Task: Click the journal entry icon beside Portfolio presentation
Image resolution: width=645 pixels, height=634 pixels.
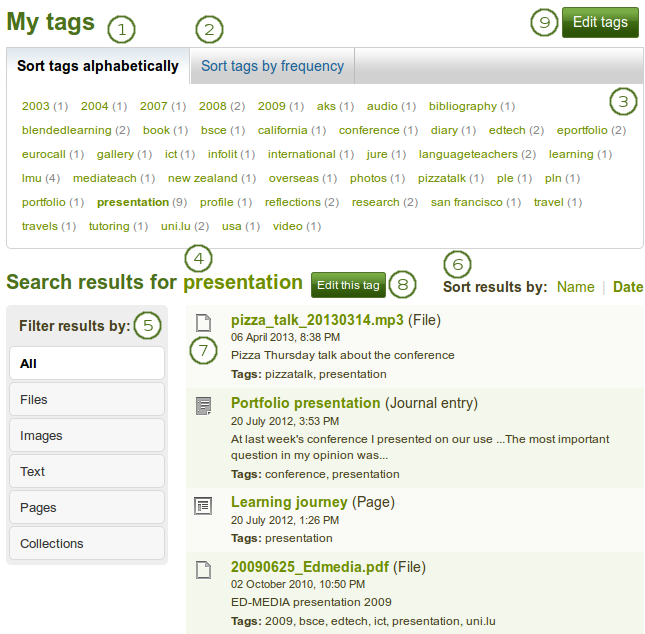Action: 203,405
